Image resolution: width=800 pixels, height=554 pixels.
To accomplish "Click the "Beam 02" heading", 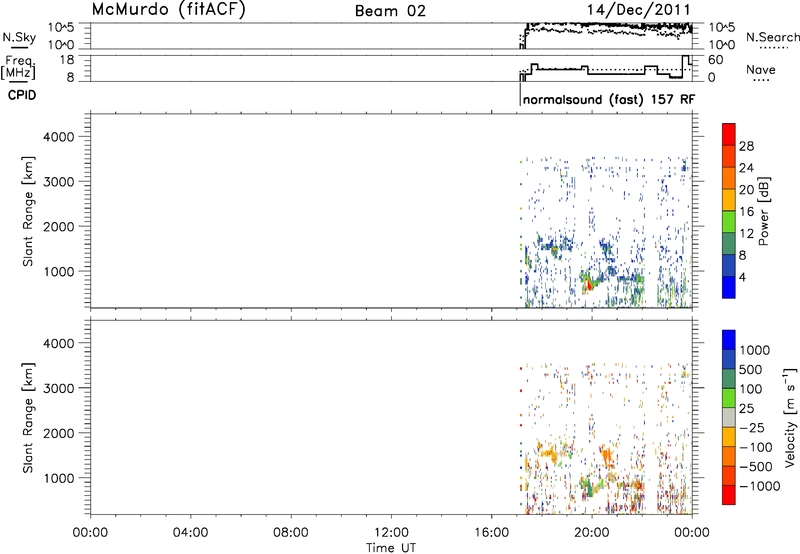I will [x=390, y=11].
